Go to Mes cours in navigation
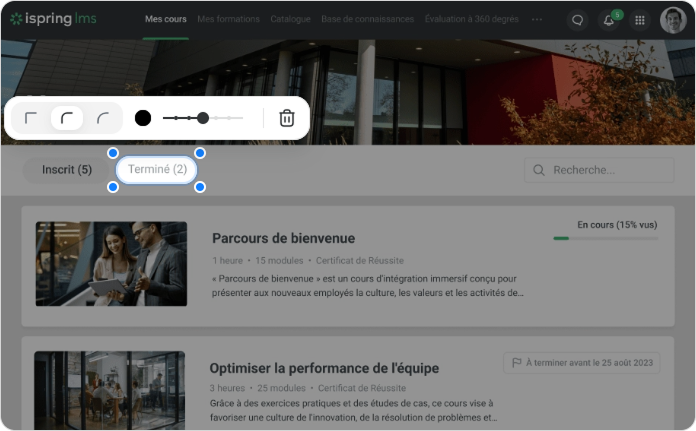The width and height of the screenshot is (696, 431). pyautogui.click(x=165, y=19)
